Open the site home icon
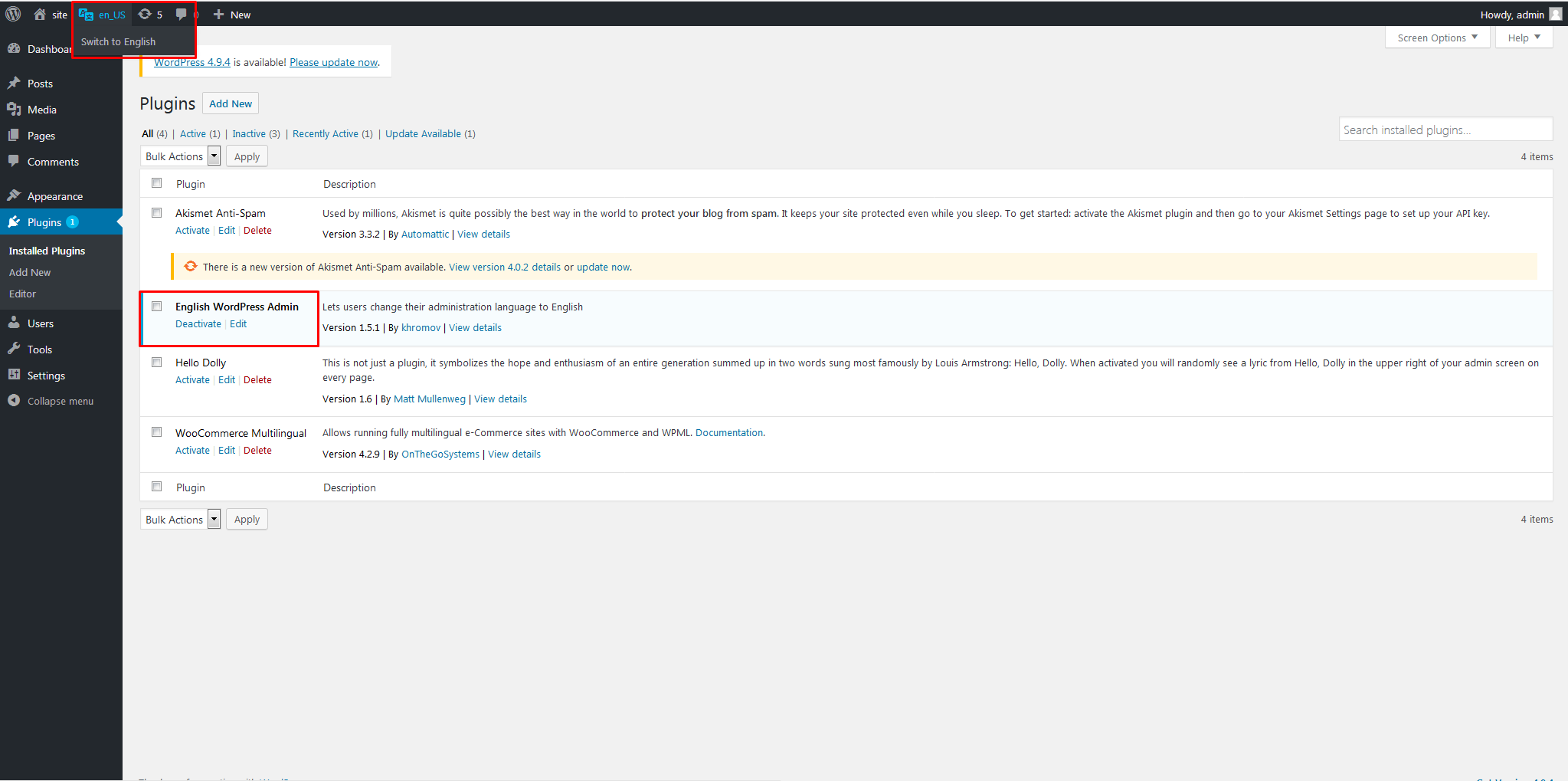The width and height of the screenshot is (1568, 781). pyautogui.click(x=40, y=14)
